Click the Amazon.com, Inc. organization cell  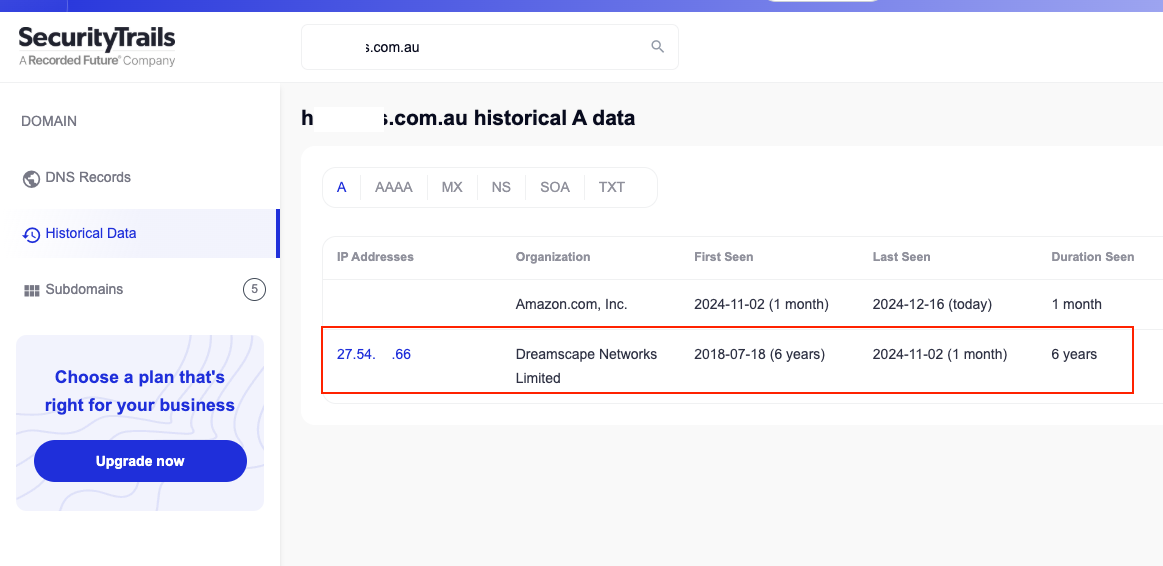tap(572, 305)
